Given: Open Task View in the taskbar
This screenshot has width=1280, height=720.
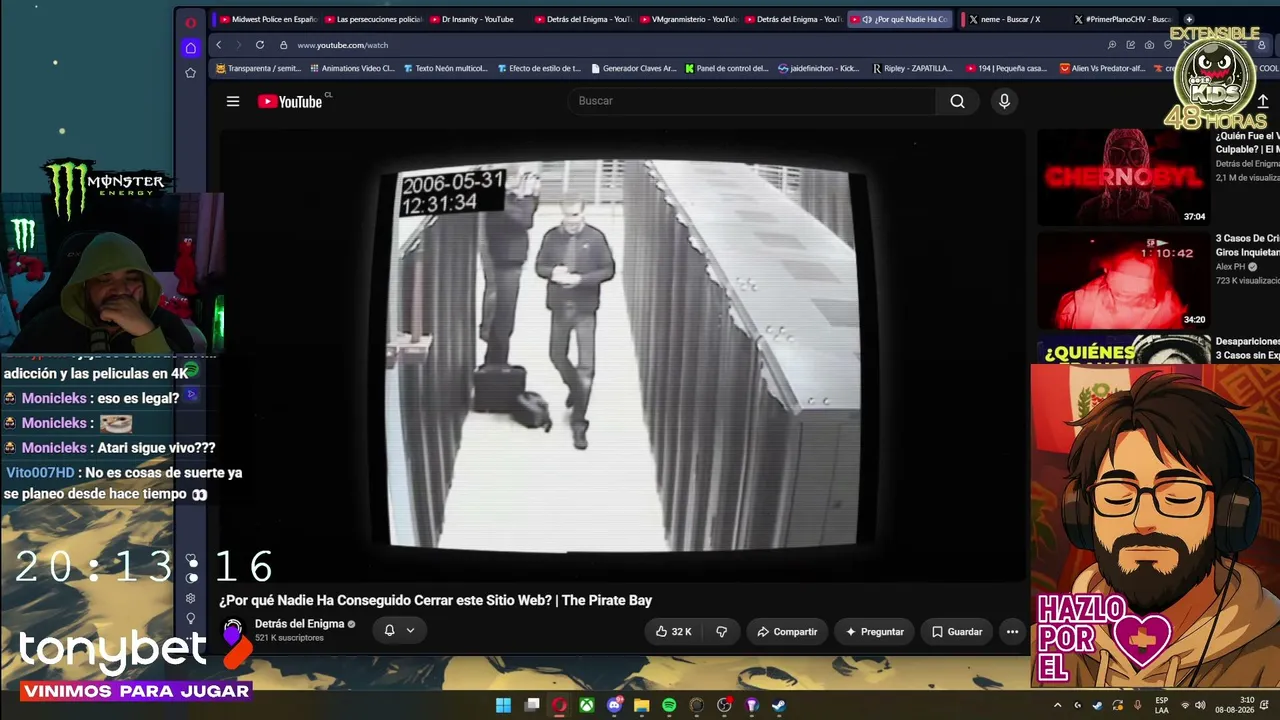Looking at the screenshot, I should 532,705.
